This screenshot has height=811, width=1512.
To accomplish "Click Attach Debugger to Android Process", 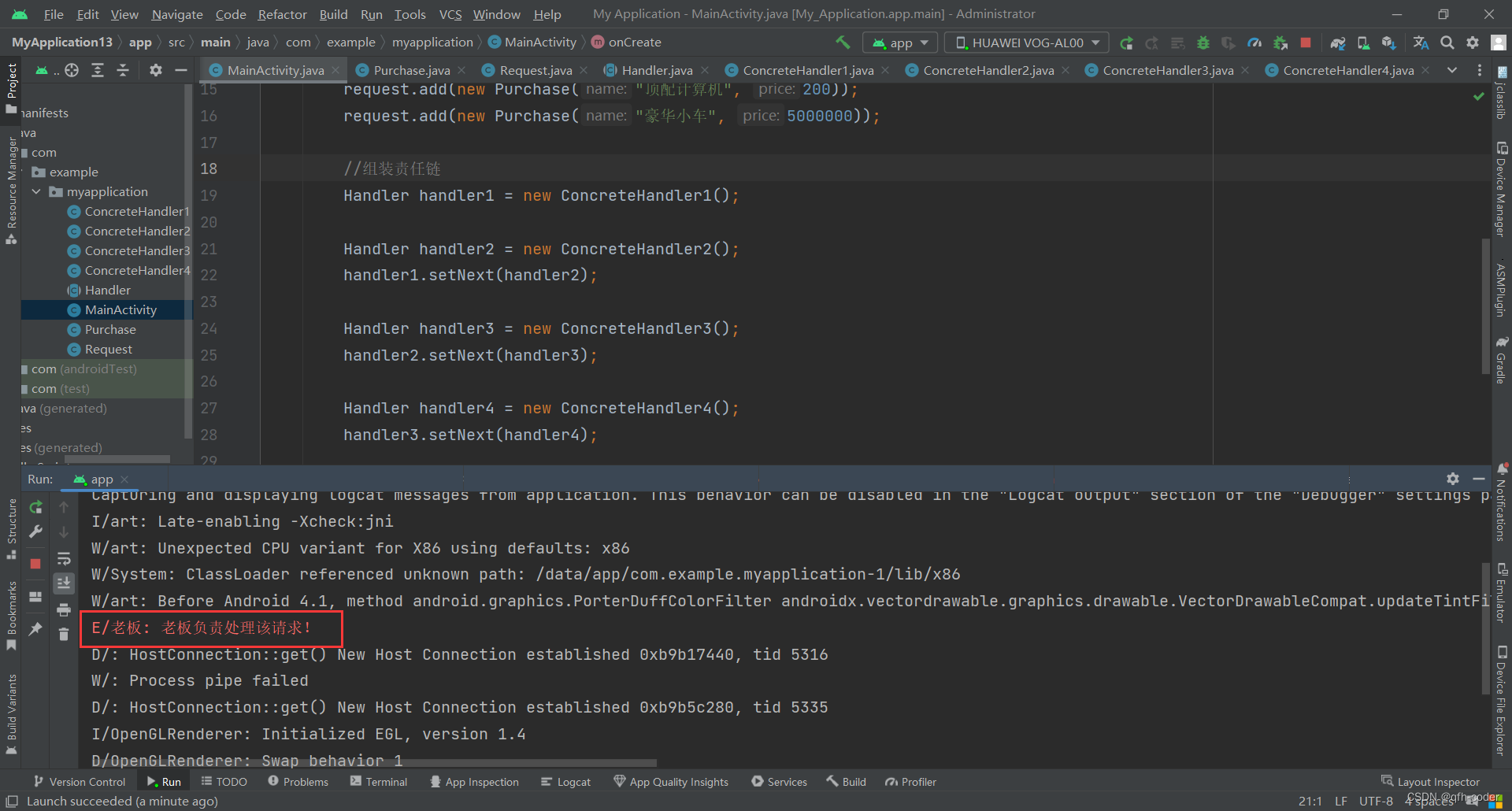I will point(1280,43).
